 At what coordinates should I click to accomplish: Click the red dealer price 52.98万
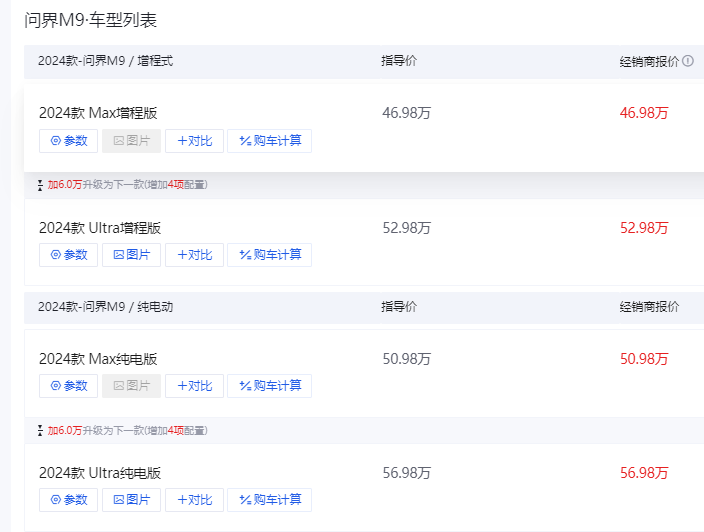[x=644, y=228]
